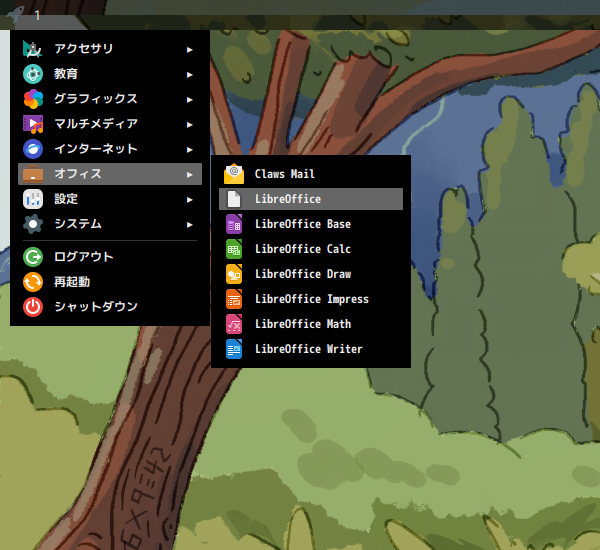The image size is (600, 550).
Task: Click the rocket launcher icon in the panel
Action: [x=15, y=15]
